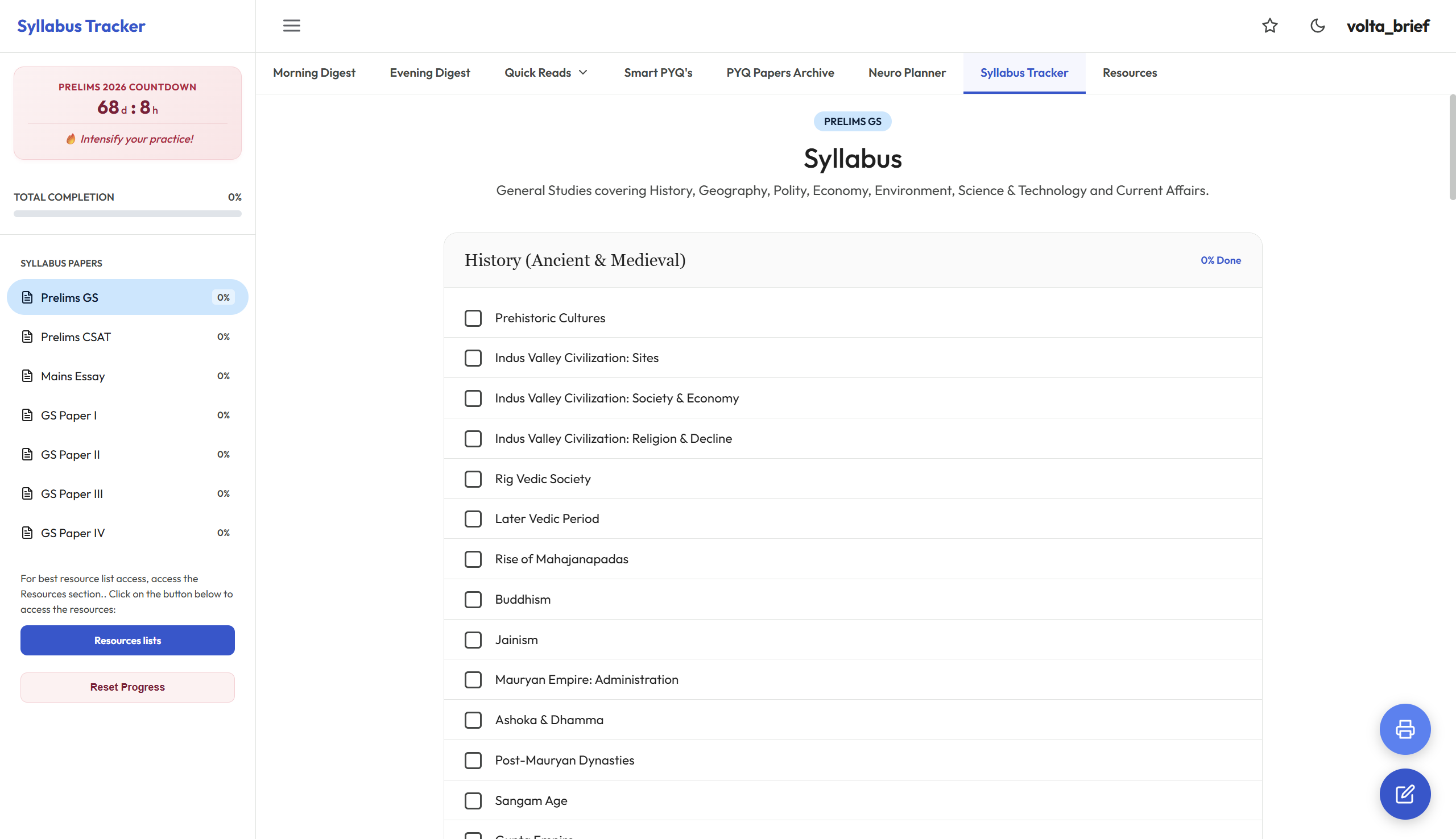
Task: Select the 0% Done label in History section
Action: tap(1220, 260)
